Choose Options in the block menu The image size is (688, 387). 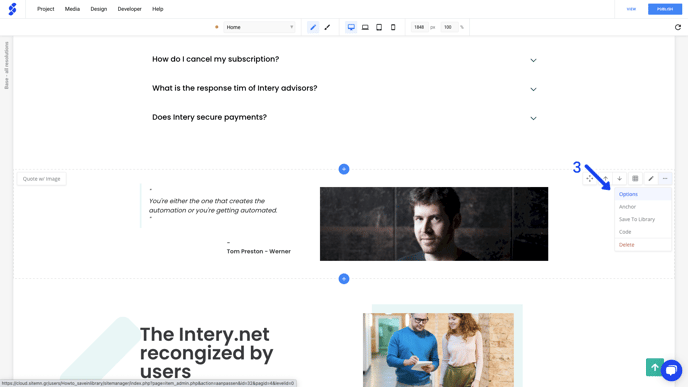[643, 194]
